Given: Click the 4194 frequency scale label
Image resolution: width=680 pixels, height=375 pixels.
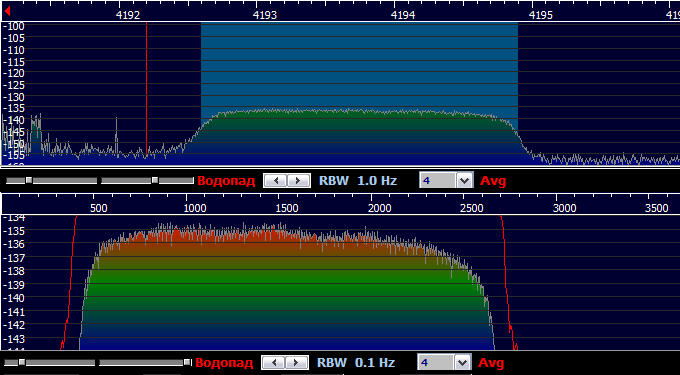Looking at the screenshot, I should [403, 16].
